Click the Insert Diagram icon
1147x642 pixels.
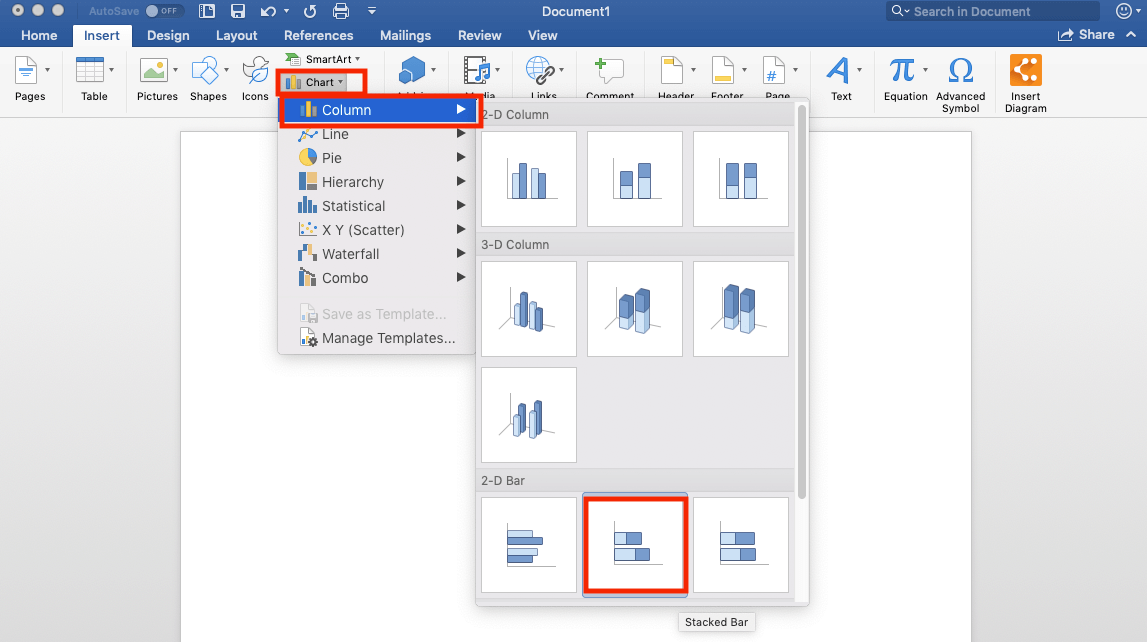(x=1026, y=70)
